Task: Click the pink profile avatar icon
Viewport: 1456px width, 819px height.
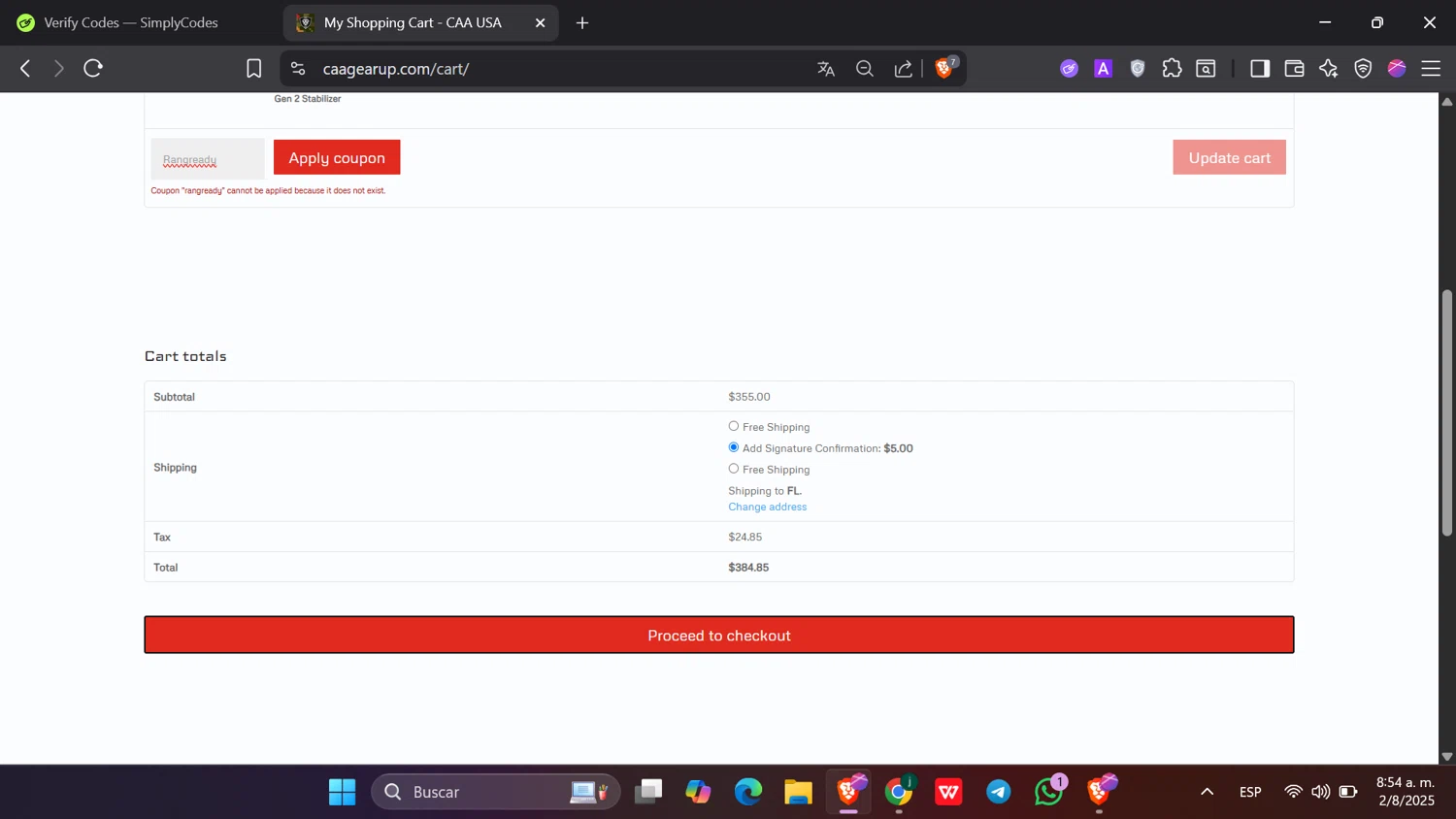Action: [x=1397, y=69]
